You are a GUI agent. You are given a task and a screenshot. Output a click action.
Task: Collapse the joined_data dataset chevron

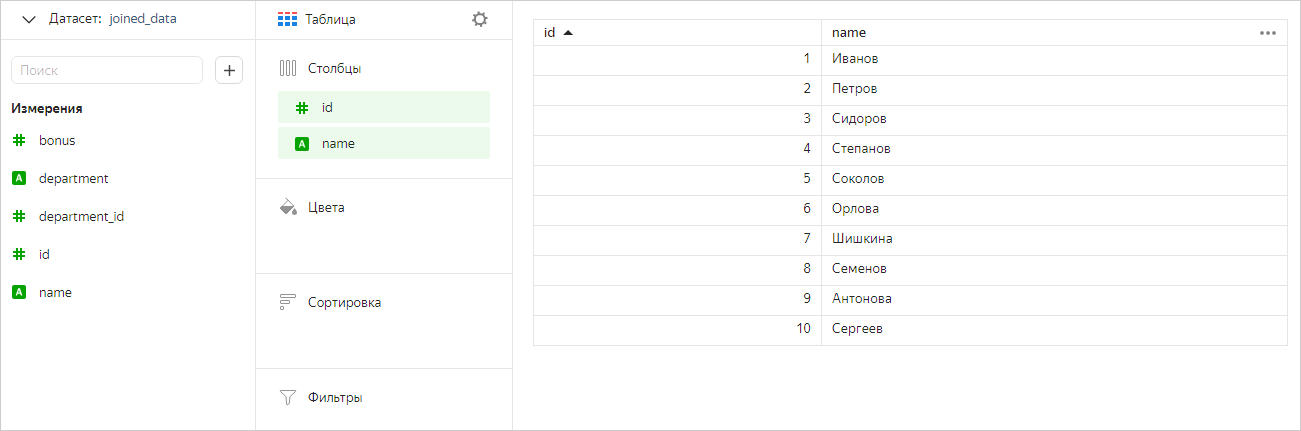(28, 19)
